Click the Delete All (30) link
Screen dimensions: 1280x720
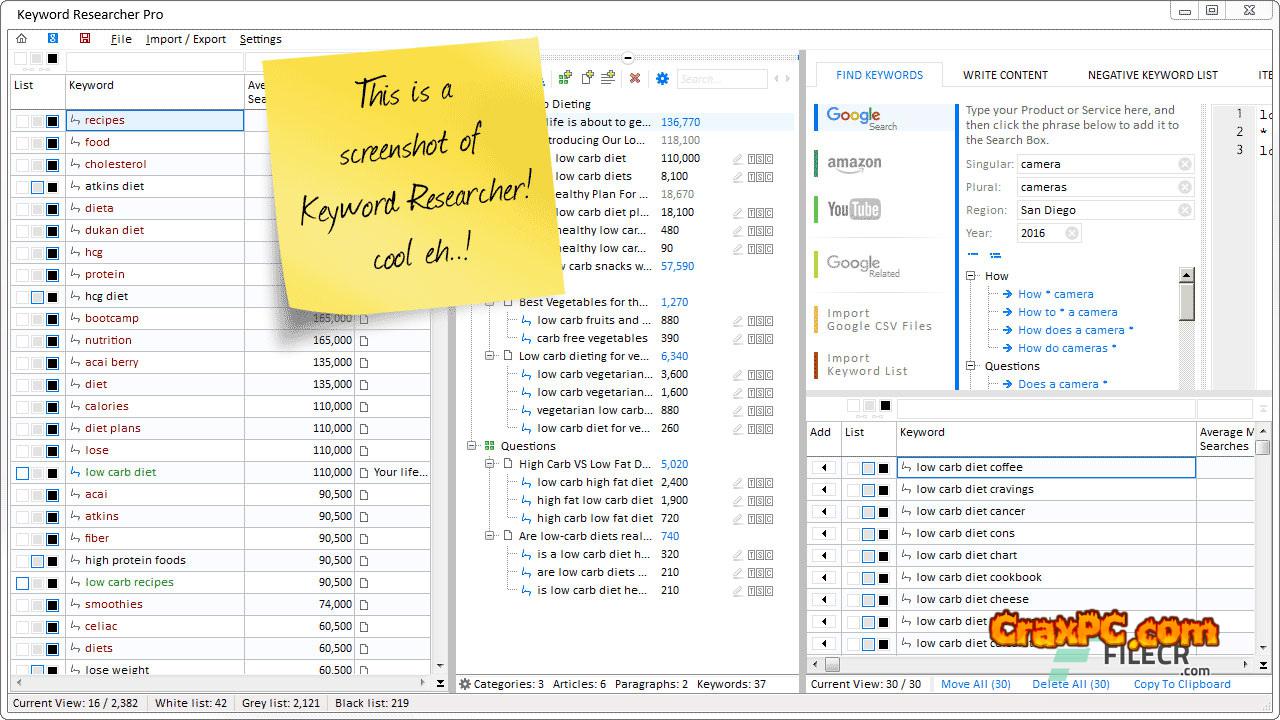pyautogui.click(x=1071, y=684)
